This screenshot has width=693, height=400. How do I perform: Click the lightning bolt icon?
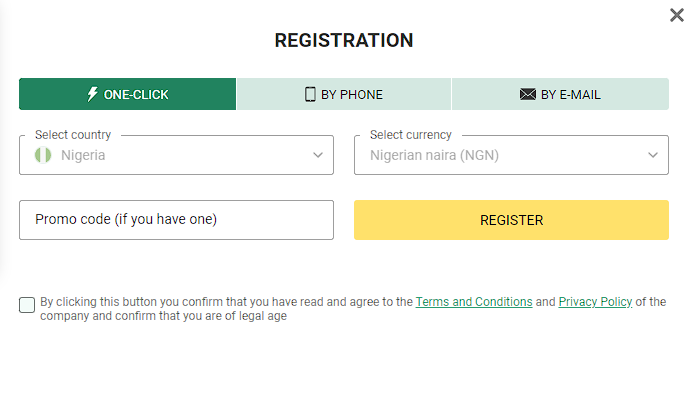93,94
